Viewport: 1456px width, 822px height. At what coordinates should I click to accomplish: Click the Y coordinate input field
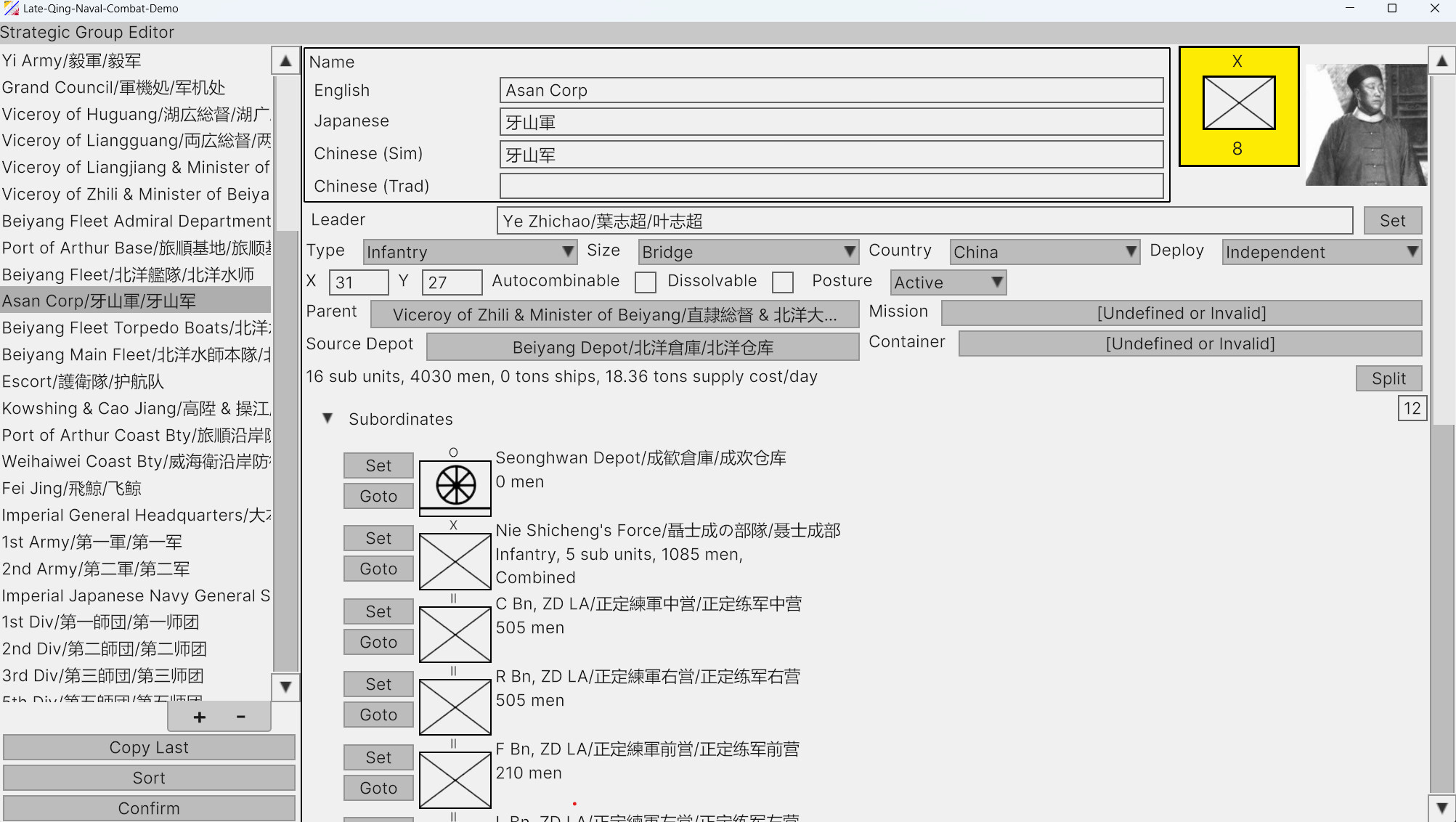click(x=452, y=282)
